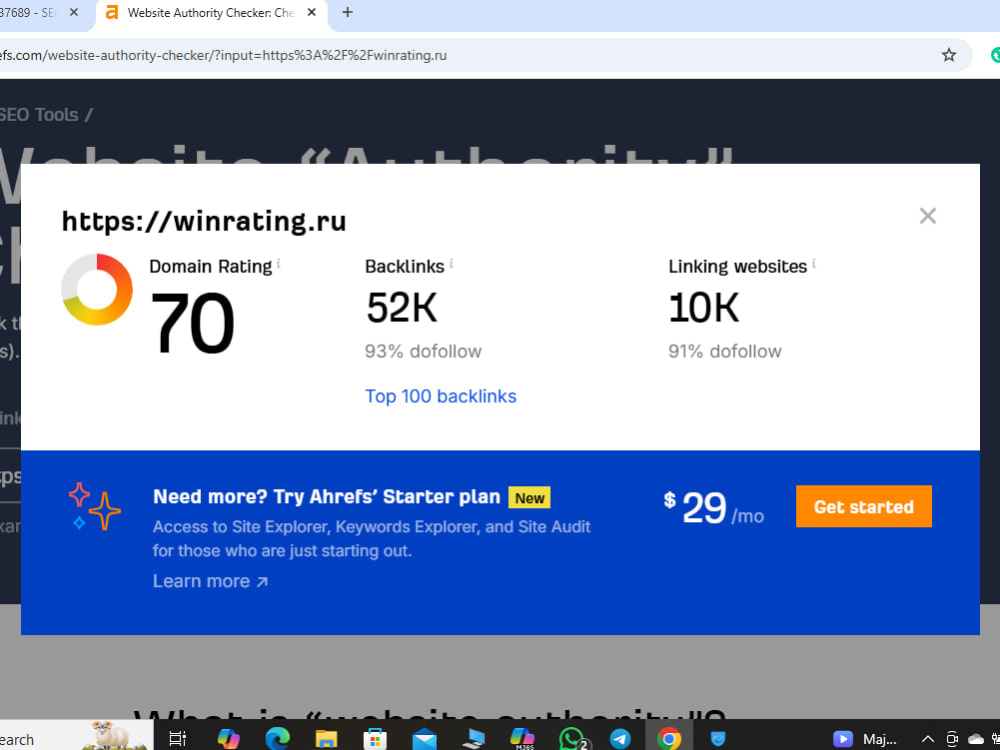Viewport: 1000px width, 750px height.
Task: Bookmark this page with the star icon
Action: click(x=948, y=55)
